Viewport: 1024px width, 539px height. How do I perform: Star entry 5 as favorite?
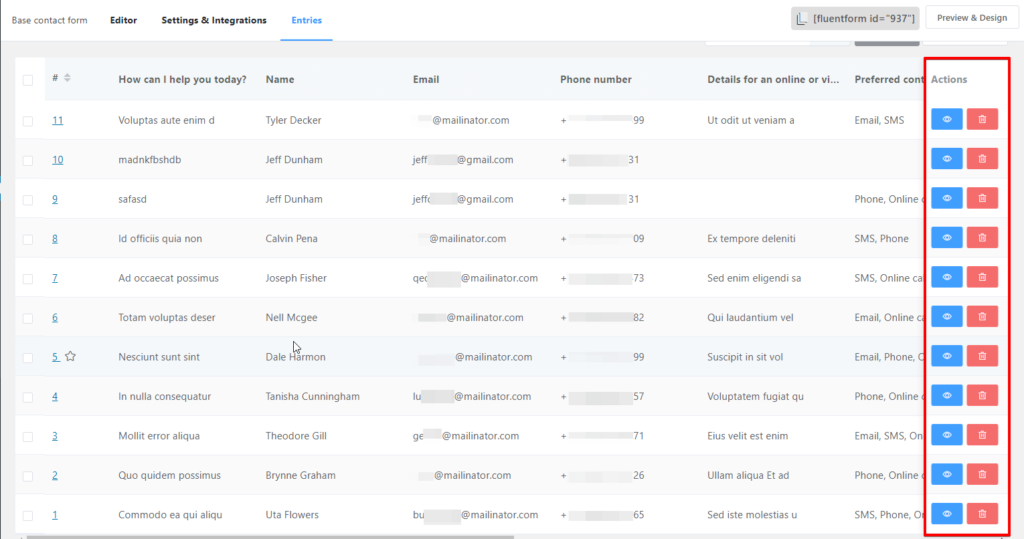(71, 356)
